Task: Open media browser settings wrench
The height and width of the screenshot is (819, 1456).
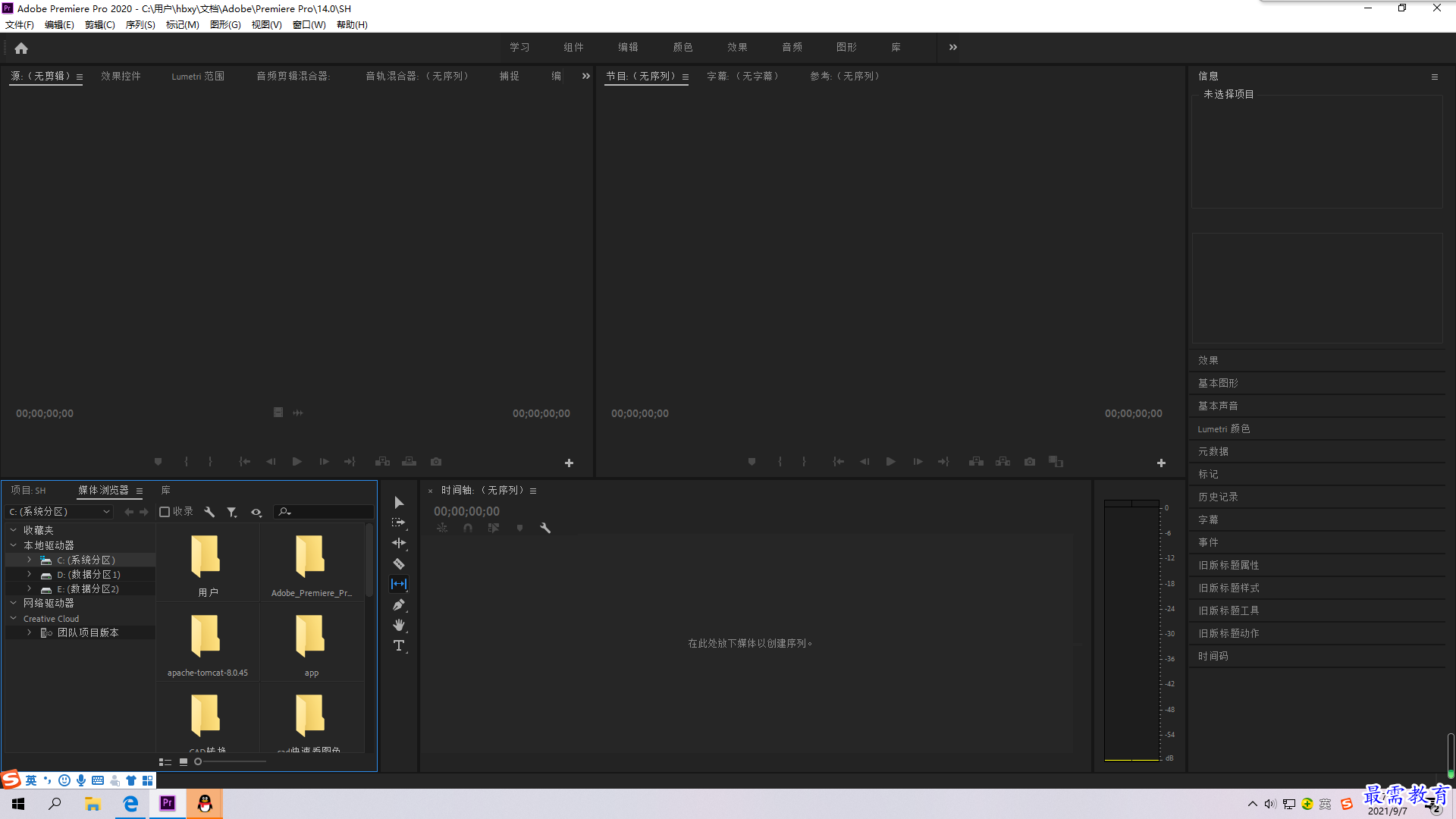Action: click(209, 512)
